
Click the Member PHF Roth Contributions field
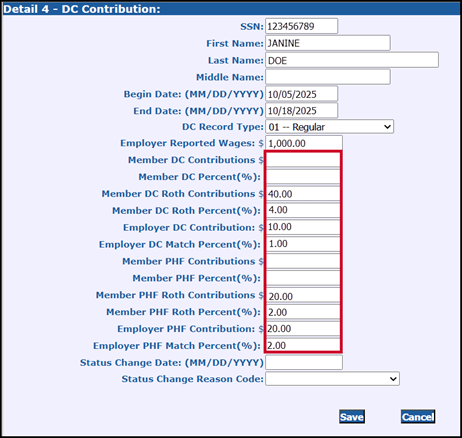(x=303, y=295)
